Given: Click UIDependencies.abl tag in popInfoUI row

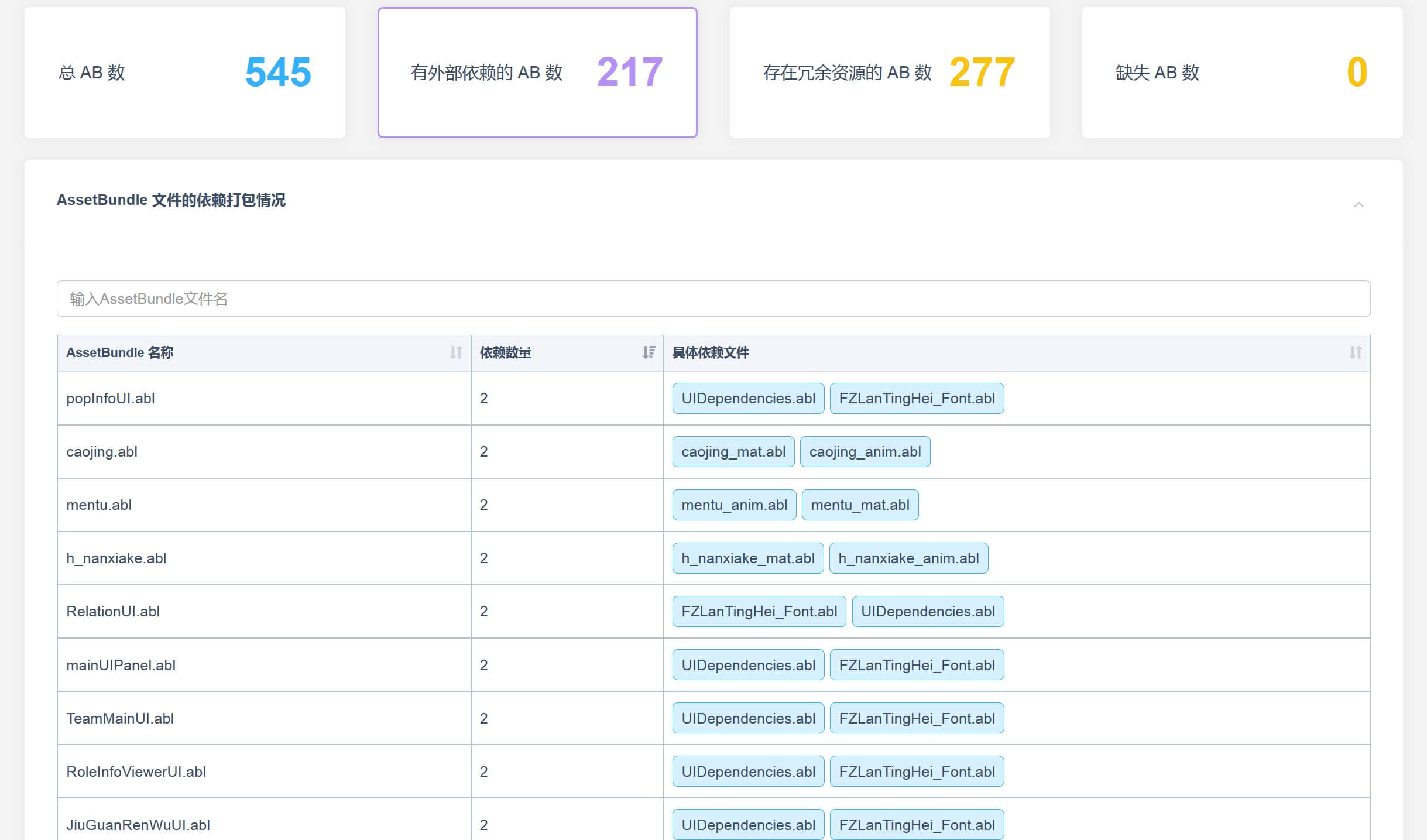Looking at the screenshot, I should [x=748, y=399].
